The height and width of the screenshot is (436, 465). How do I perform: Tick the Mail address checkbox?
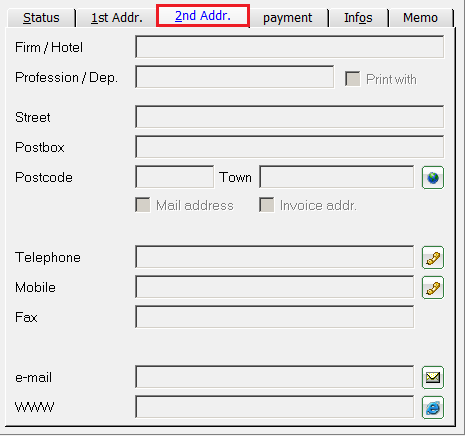(143, 205)
